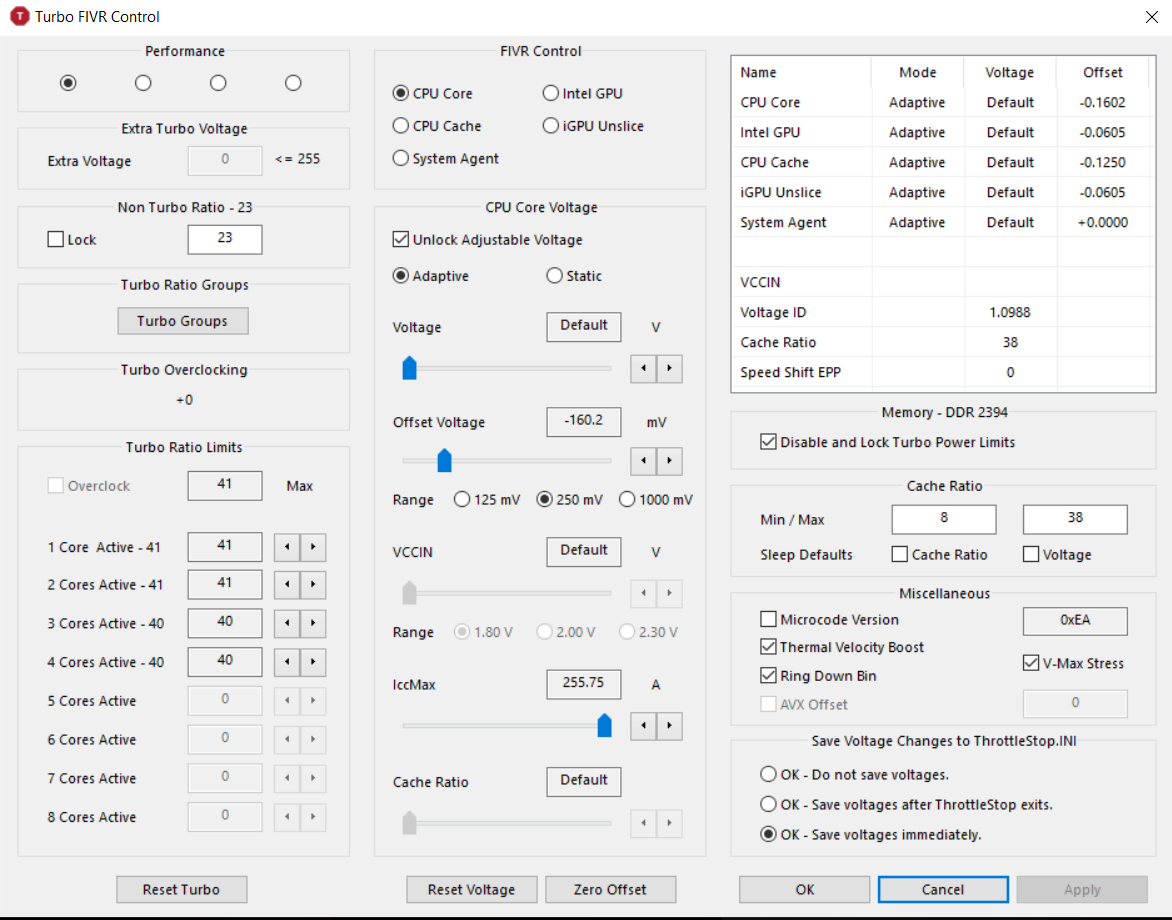Click the Voltage slider thumb

(x=410, y=368)
